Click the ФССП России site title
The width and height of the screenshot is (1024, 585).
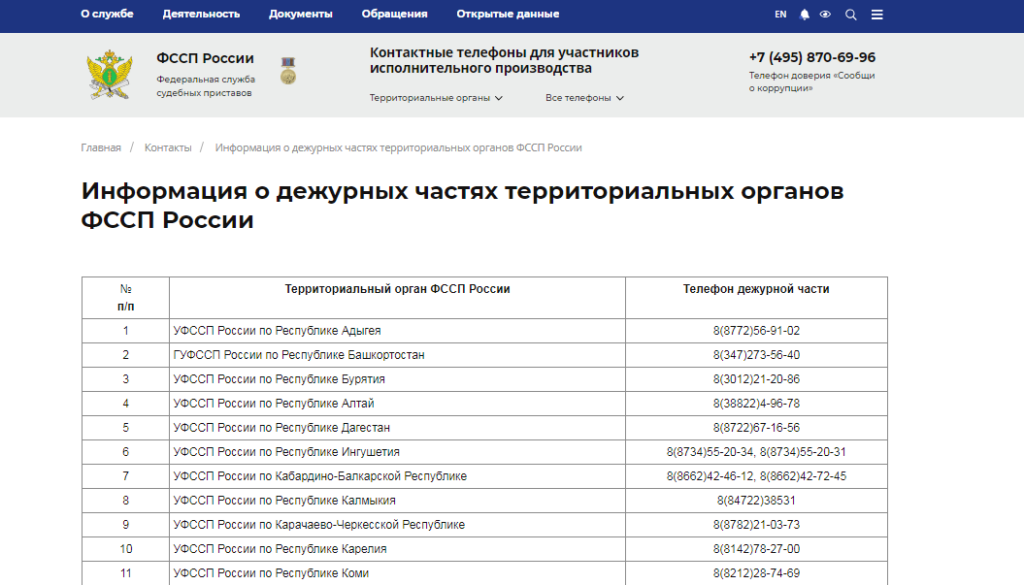(205, 58)
